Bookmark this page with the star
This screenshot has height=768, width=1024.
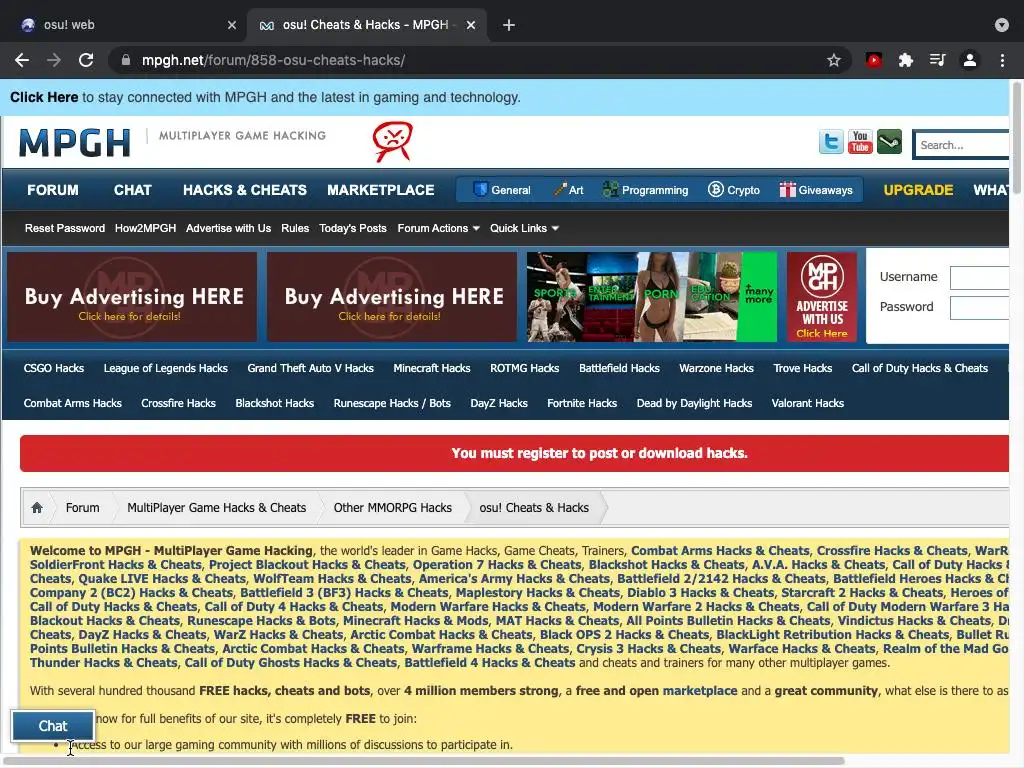pos(833,61)
